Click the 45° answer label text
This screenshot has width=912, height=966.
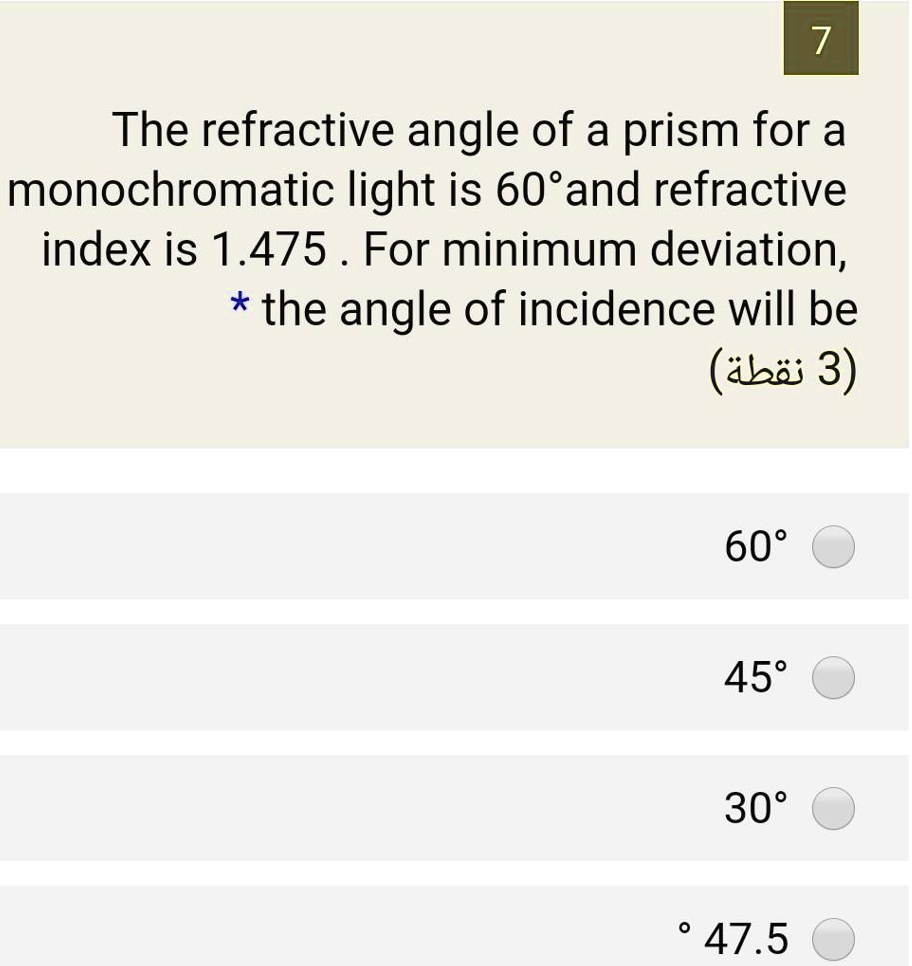click(753, 678)
